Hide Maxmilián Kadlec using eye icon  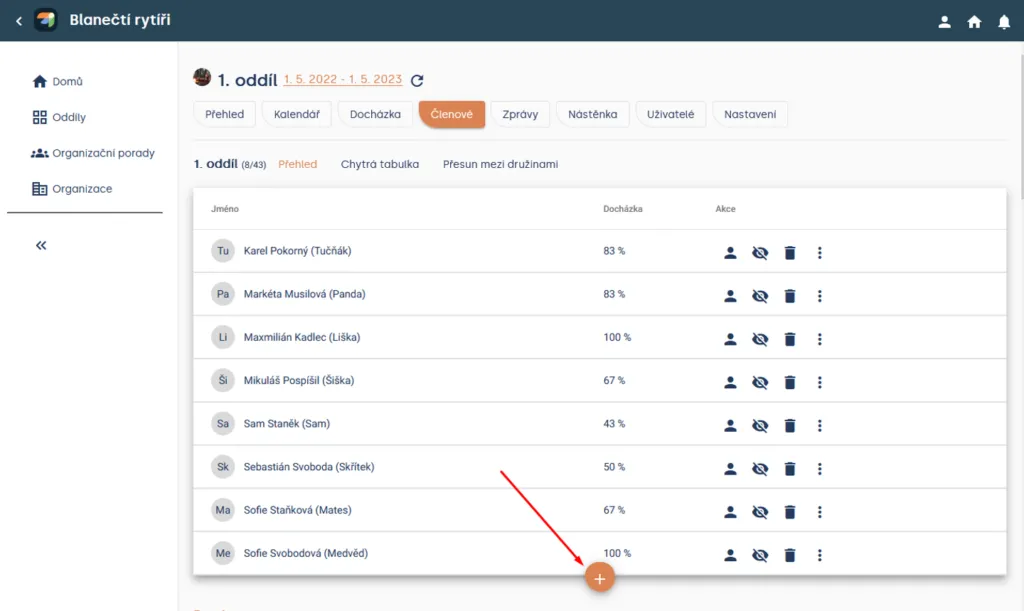point(760,339)
